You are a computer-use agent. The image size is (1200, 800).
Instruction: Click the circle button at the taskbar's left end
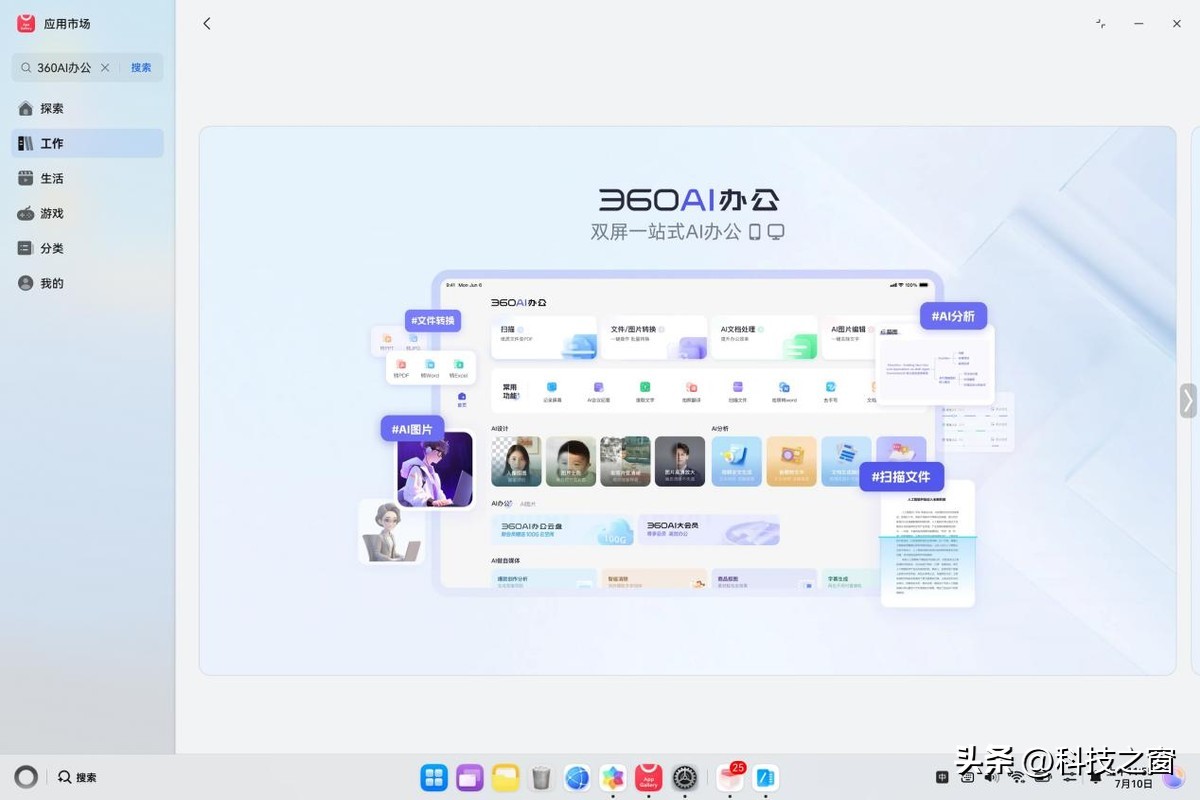click(27, 777)
